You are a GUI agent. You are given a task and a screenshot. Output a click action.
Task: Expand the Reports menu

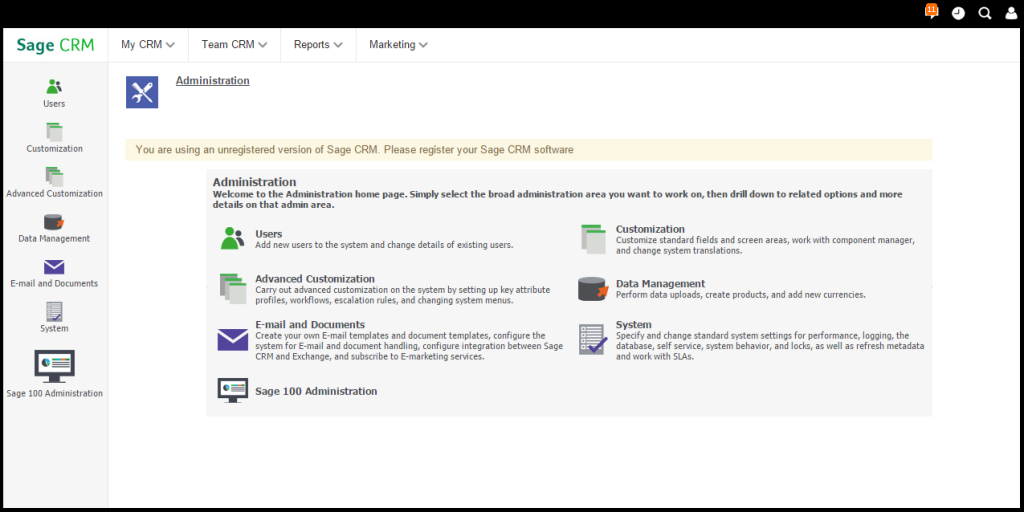[x=318, y=44]
